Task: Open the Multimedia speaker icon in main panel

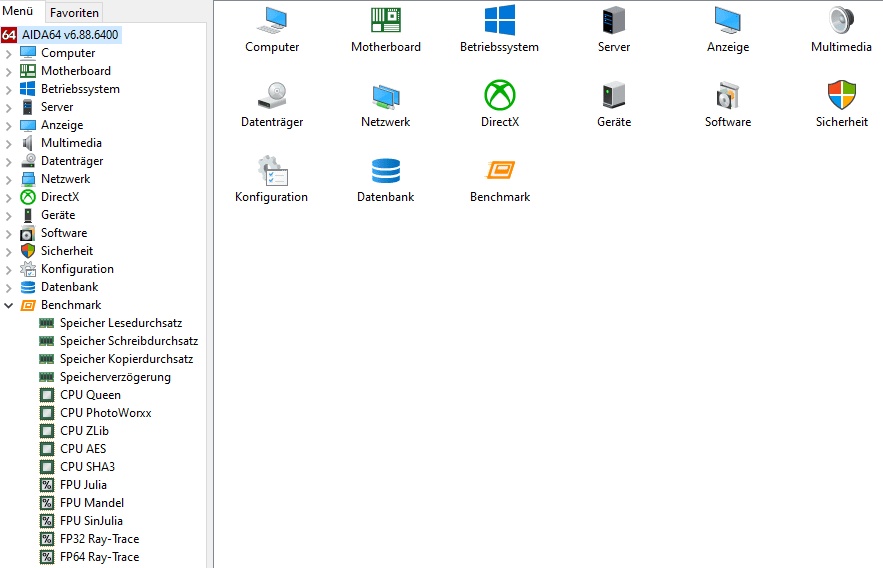Action: (x=841, y=20)
